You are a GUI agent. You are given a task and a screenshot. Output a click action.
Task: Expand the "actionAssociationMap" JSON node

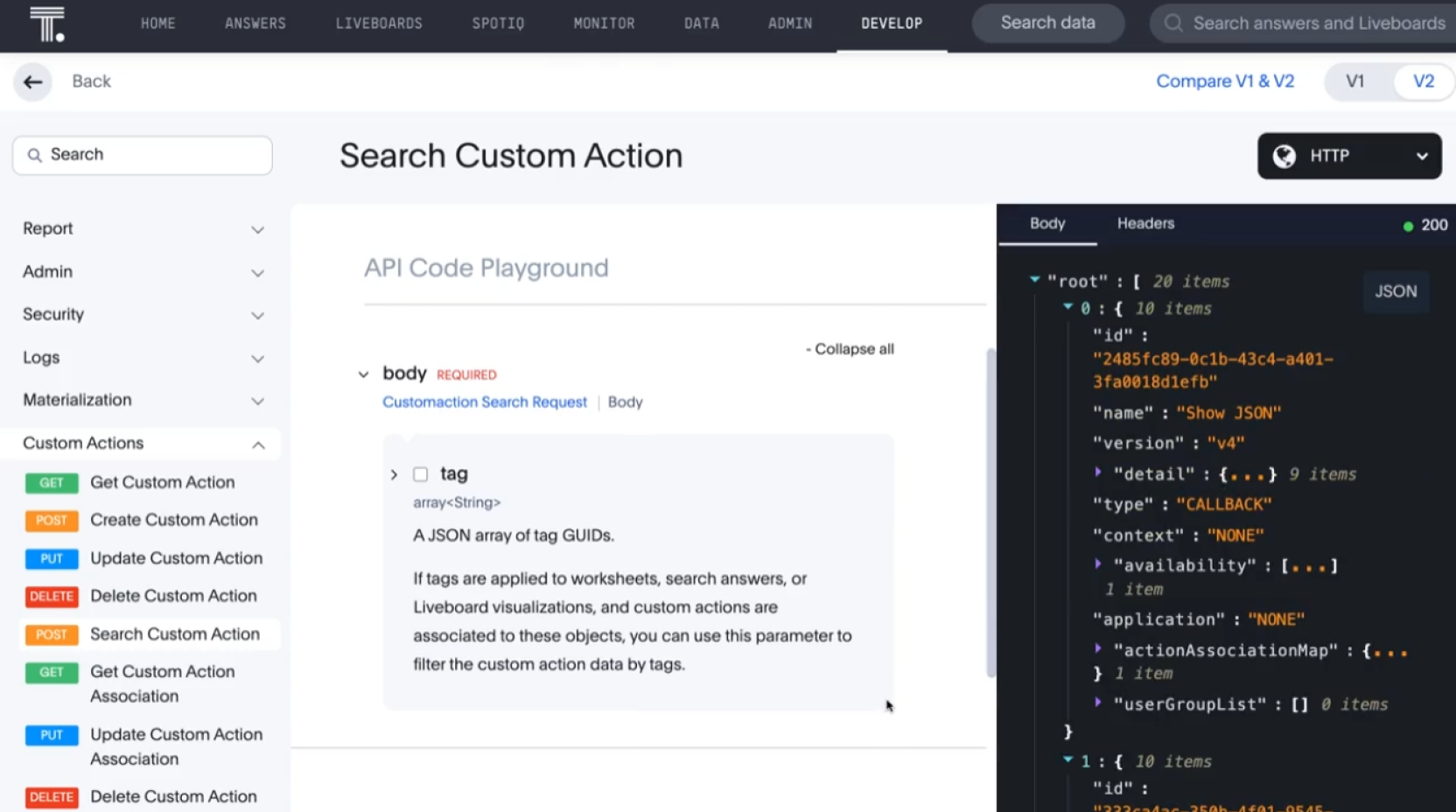pyautogui.click(x=1098, y=648)
